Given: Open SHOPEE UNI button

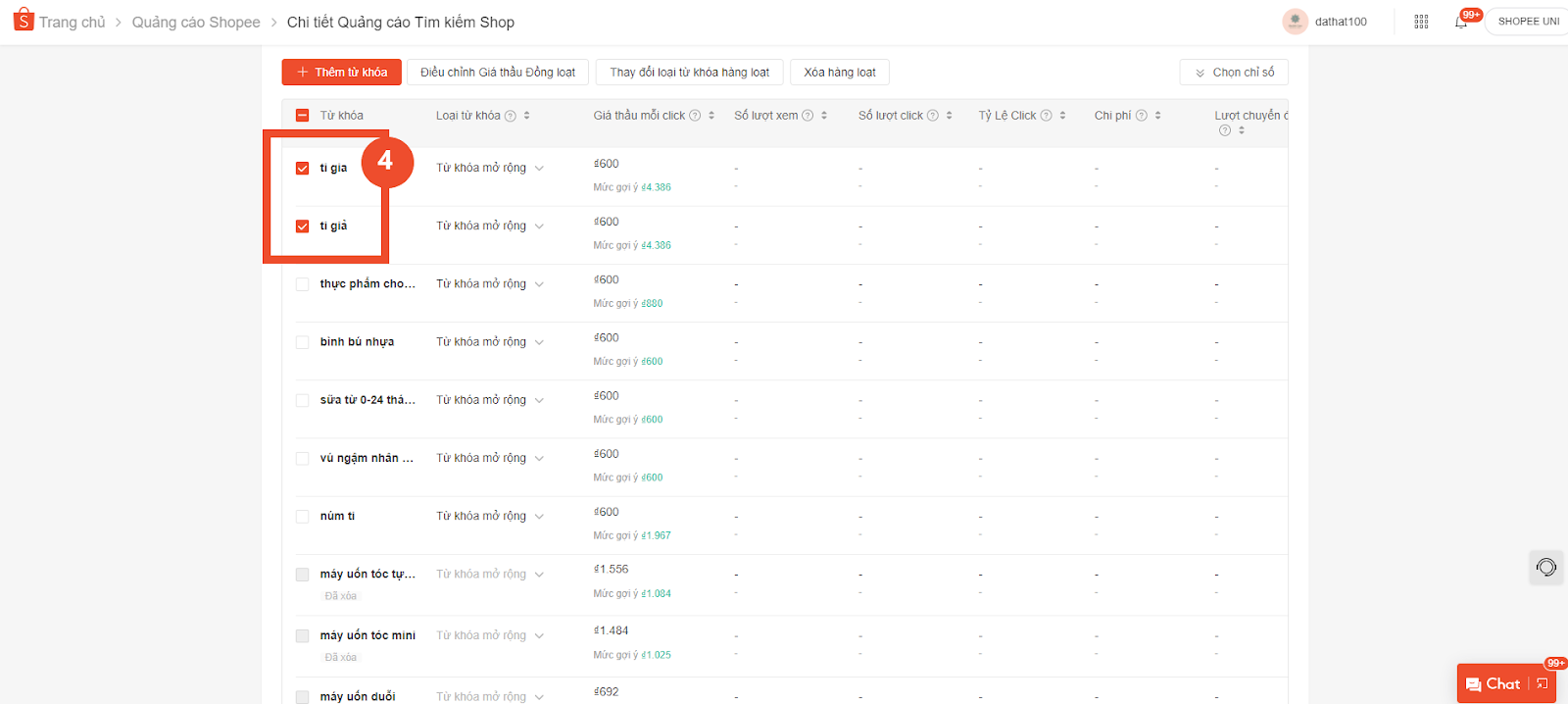Looking at the screenshot, I should point(1528,22).
